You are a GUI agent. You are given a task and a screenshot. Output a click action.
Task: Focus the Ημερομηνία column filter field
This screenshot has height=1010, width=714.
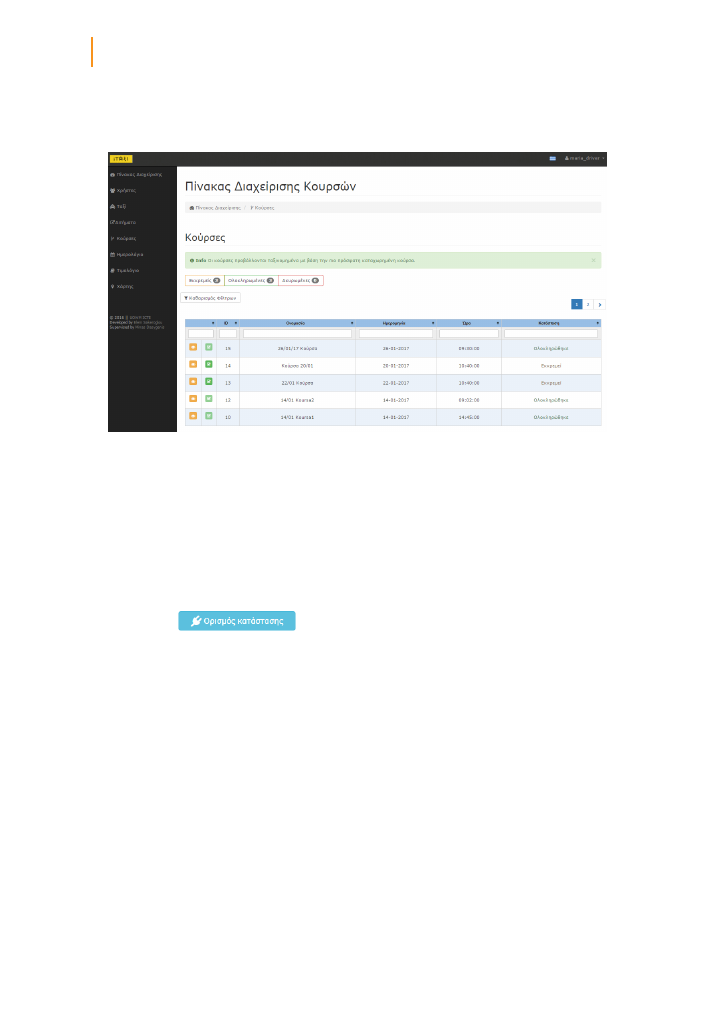(396, 334)
